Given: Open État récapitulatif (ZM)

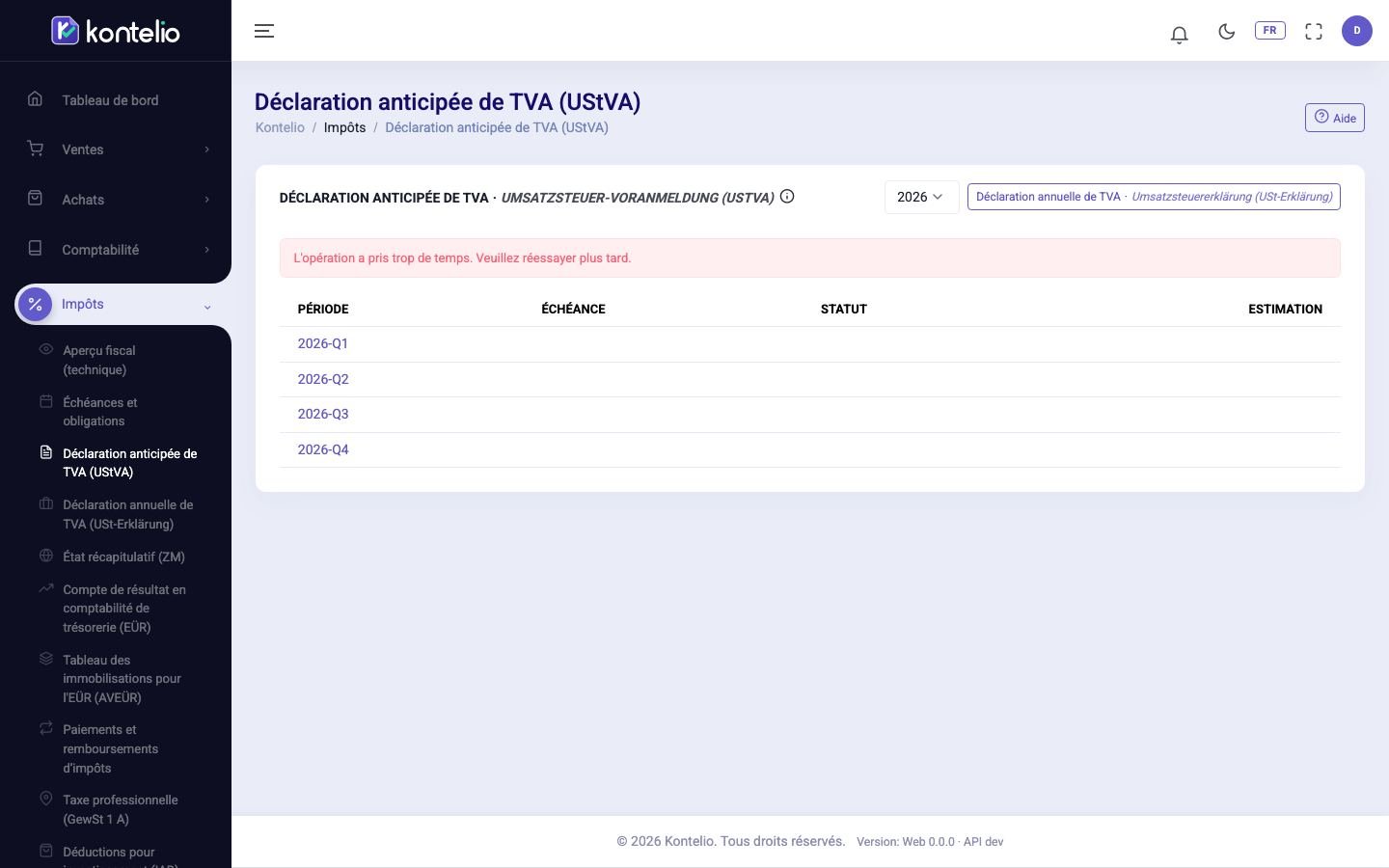Looking at the screenshot, I should coord(123,556).
